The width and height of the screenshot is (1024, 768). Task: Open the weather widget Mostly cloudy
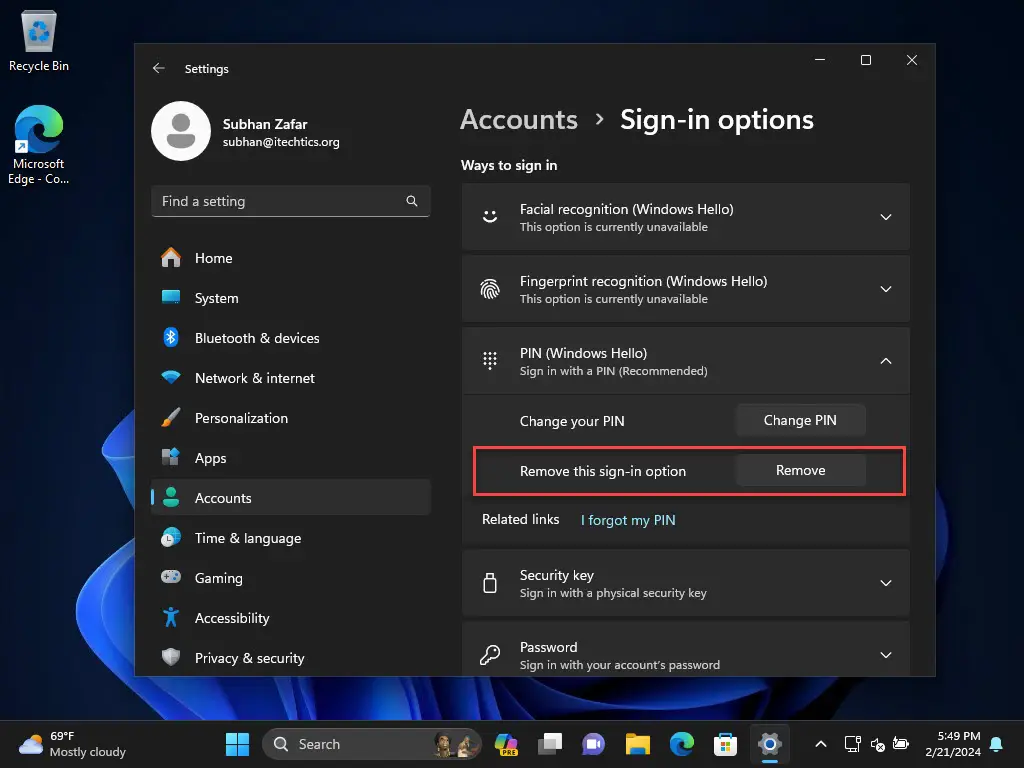pos(72,744)
